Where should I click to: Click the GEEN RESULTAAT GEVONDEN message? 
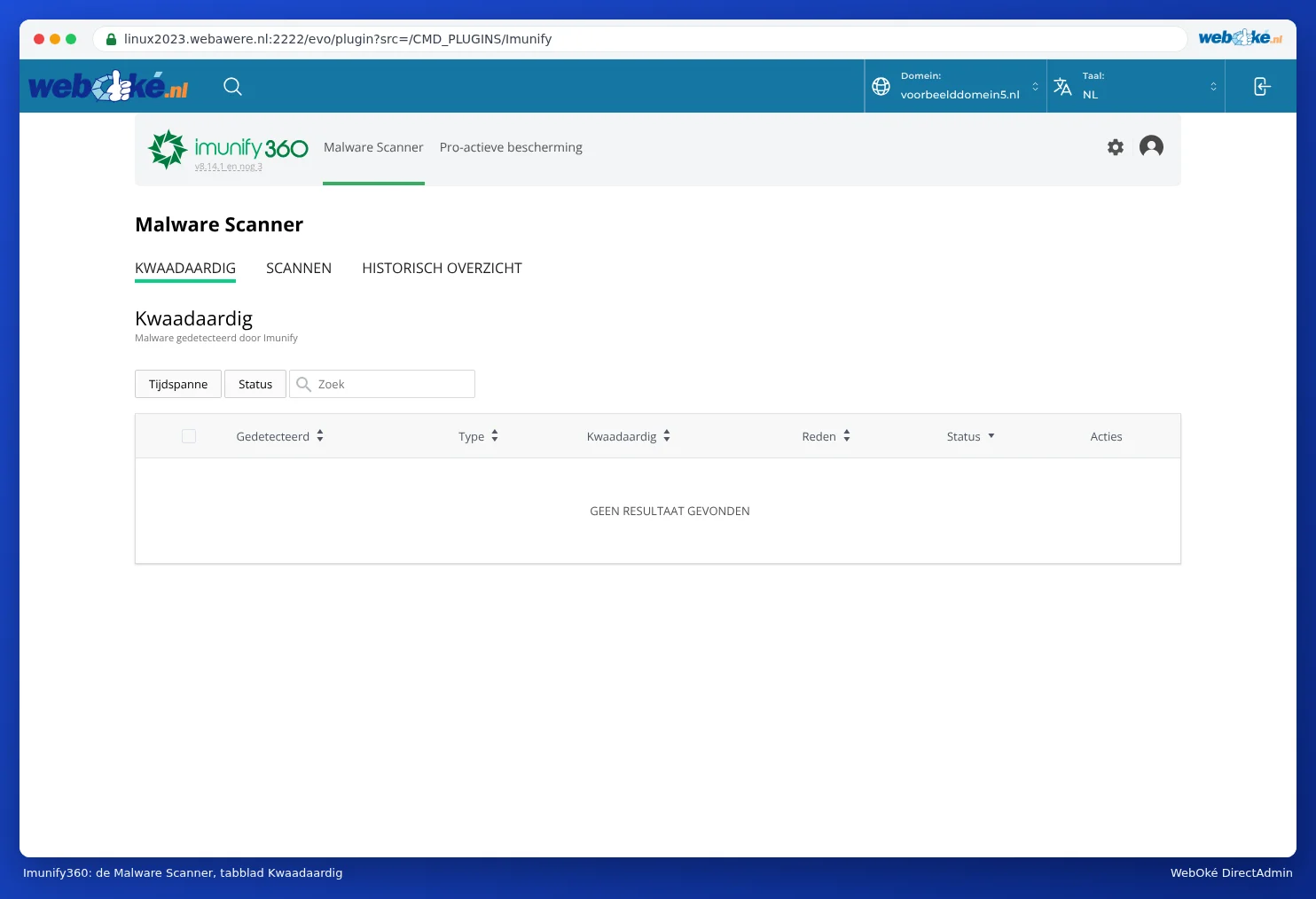click(x=670, y=511)
